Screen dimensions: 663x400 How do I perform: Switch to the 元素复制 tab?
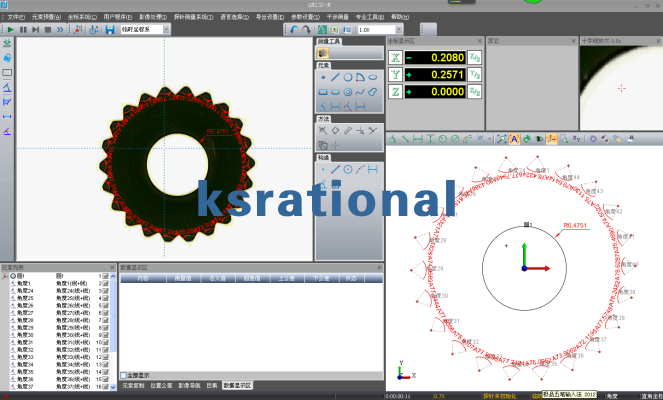132,385
